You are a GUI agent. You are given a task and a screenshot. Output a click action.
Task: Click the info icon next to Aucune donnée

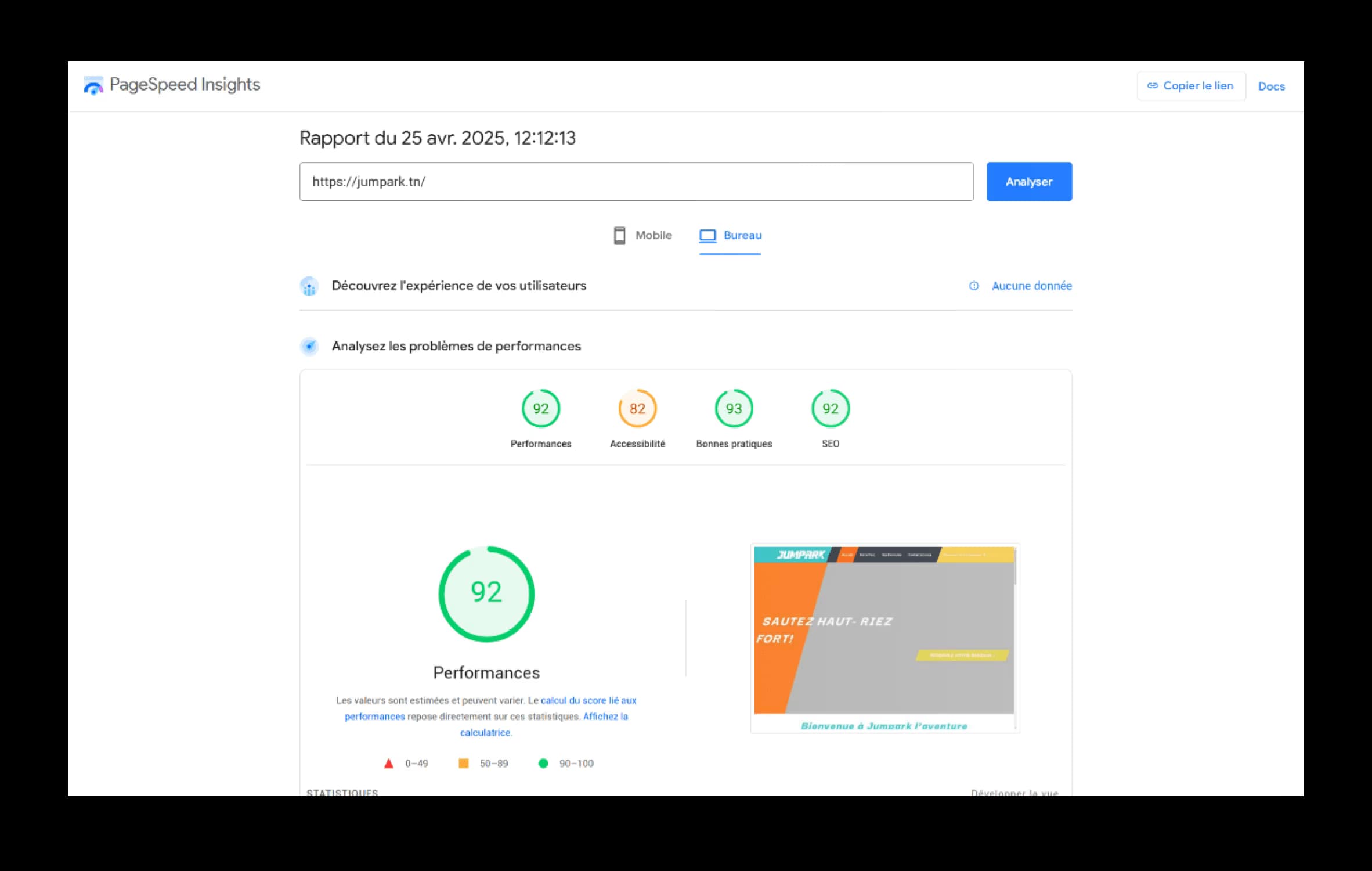[x=974, y=286]
